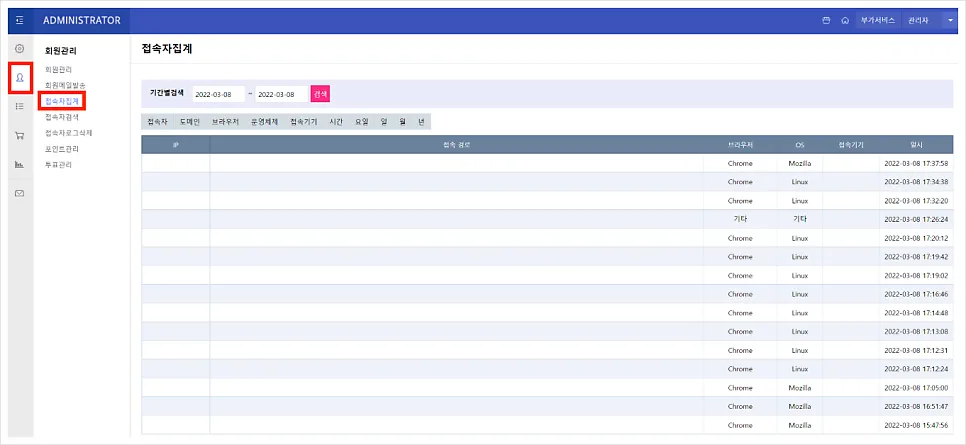The image size is (966, 445).
Task: Open the statistics chart sidebar icon
Action: tap(20, 164)
